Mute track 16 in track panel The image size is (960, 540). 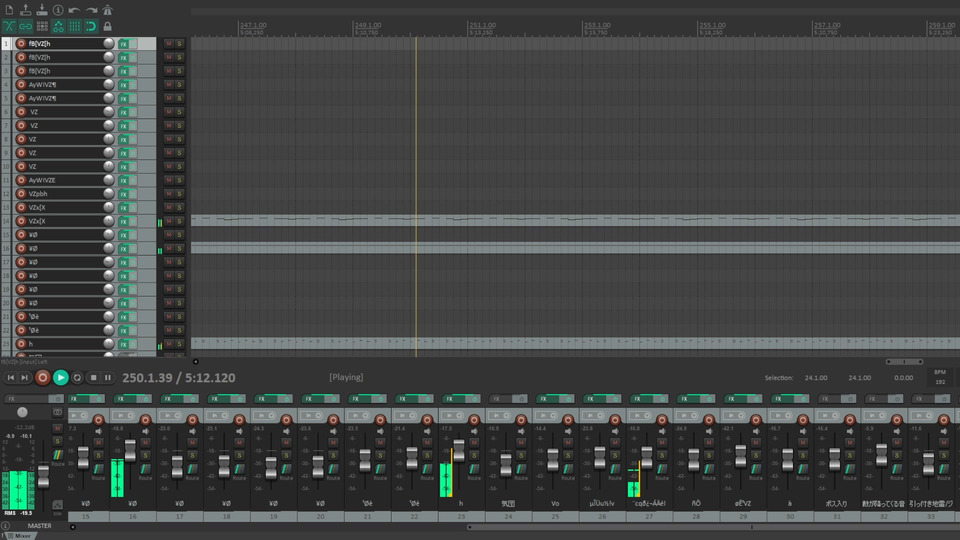168,248
